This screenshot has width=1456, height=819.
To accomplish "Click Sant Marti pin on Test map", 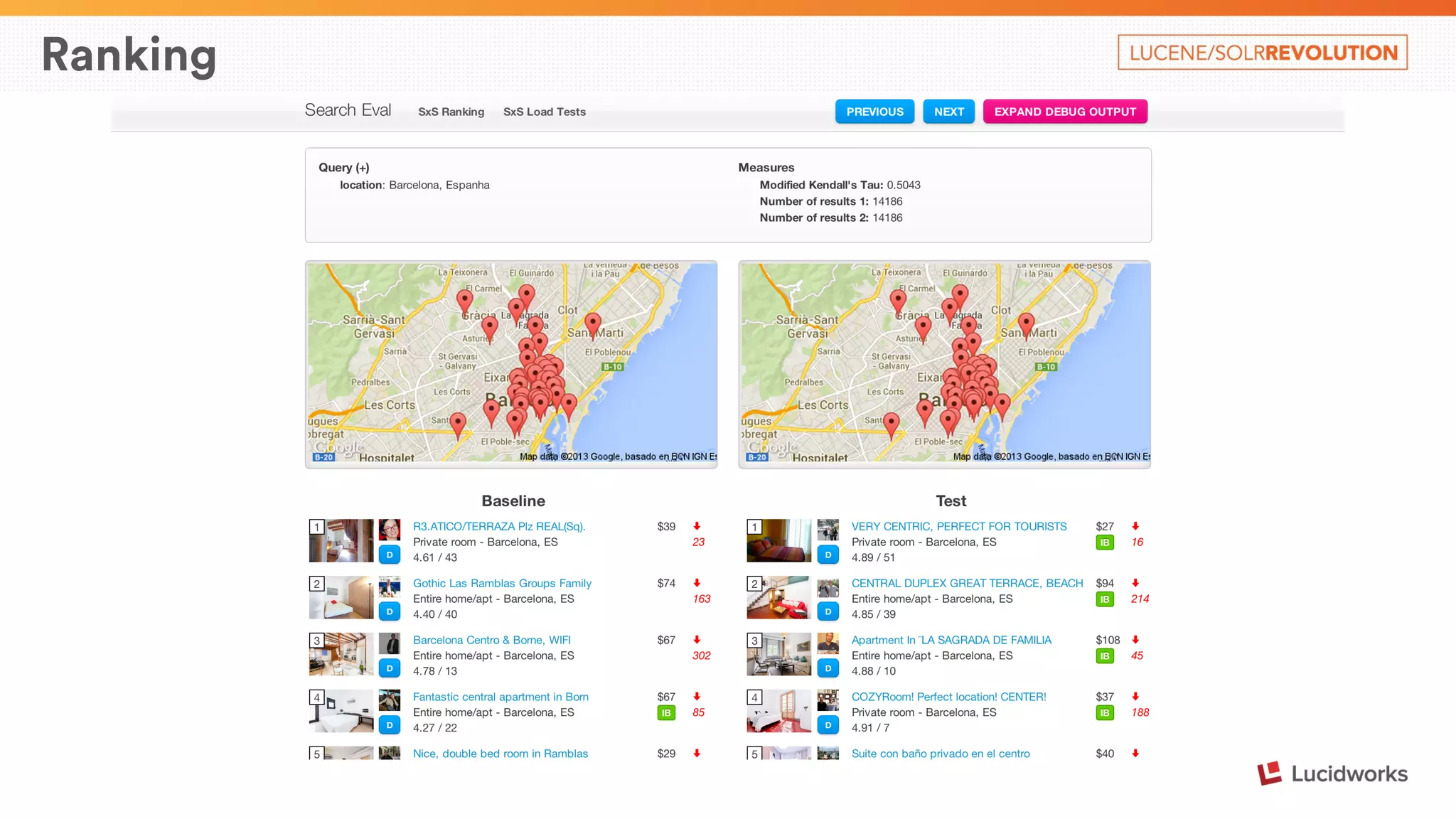I will tap(1026, 323).
